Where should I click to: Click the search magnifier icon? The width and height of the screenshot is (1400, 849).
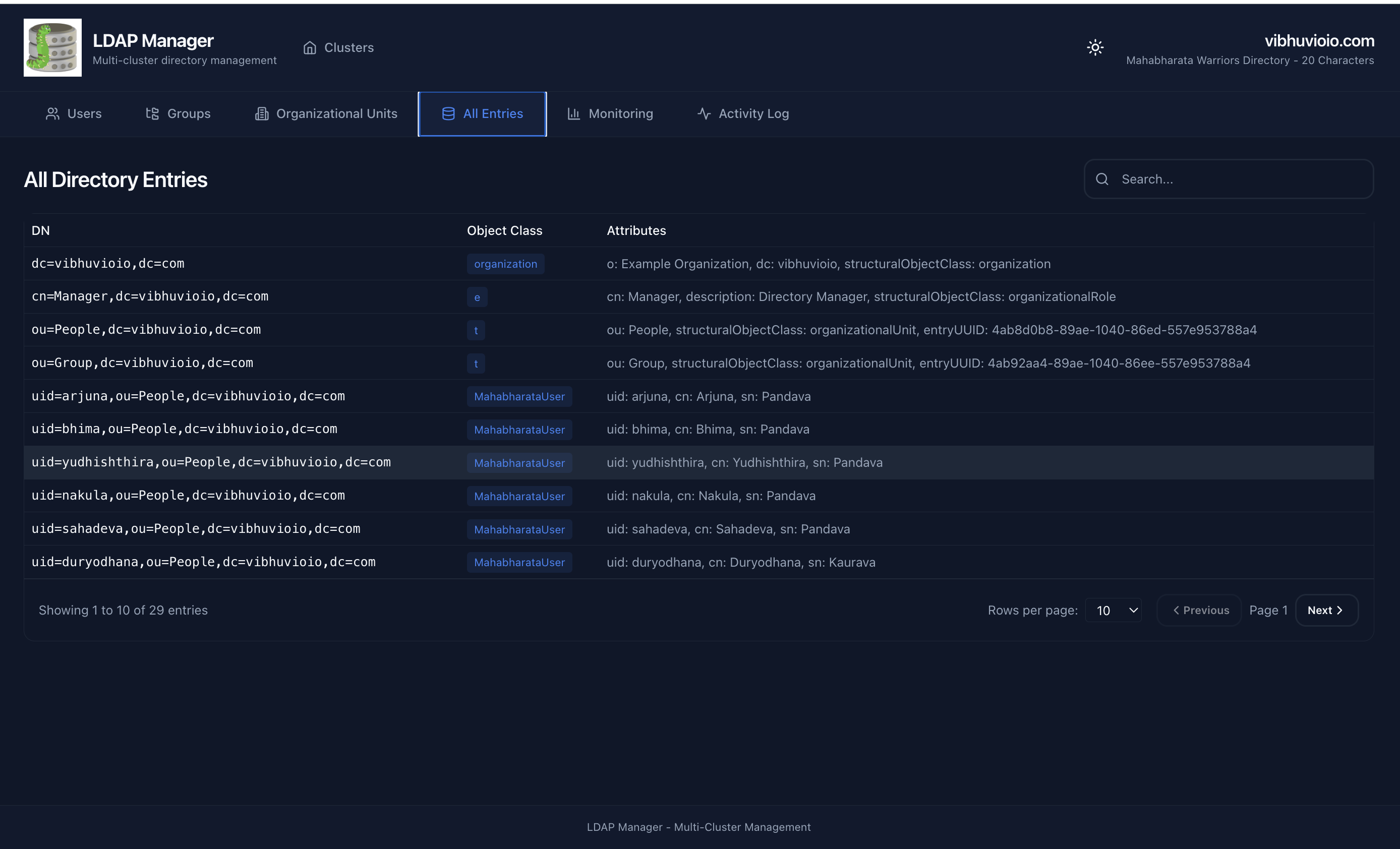click(1102, 179)
